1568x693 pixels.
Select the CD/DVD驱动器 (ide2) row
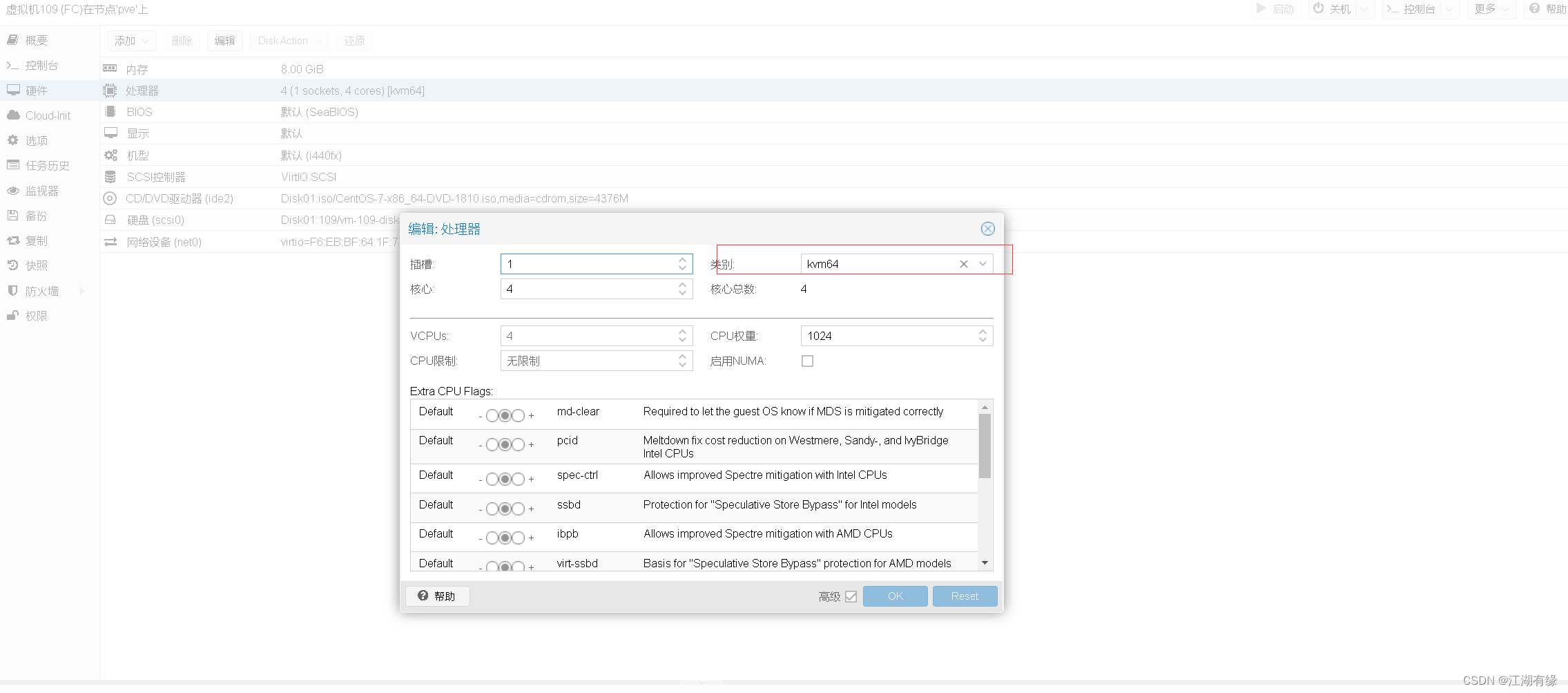click(833, 198)
